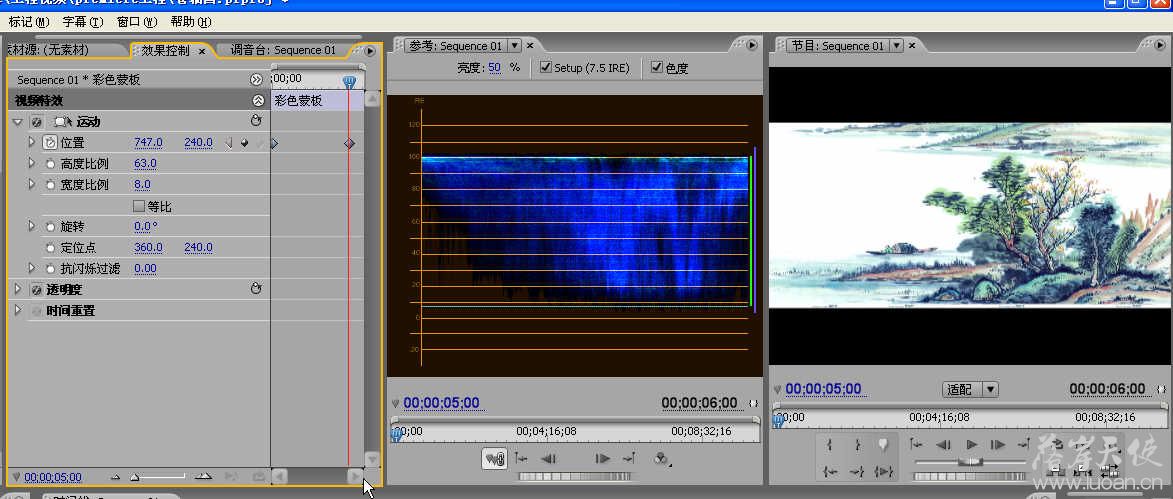The height and width of the screenshot is (499, 1173).
Task: Open the effect controls panel flyout menu
Action: pyautogui.click(x=370, y=51)
